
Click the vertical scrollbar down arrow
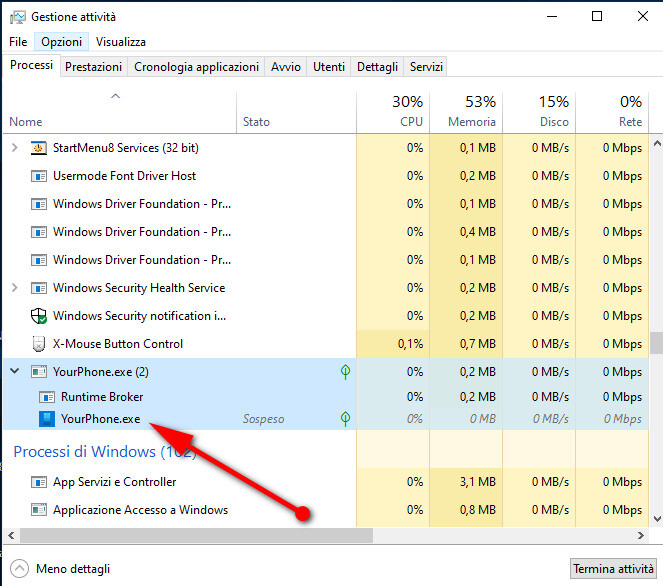pos(657,519)
